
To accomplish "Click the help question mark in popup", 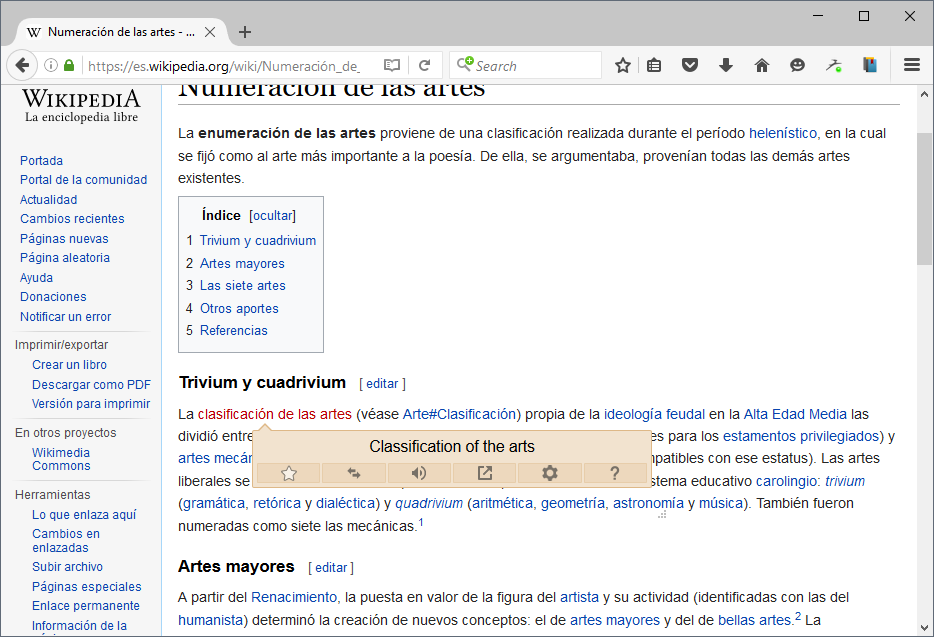I will (615, 473).
